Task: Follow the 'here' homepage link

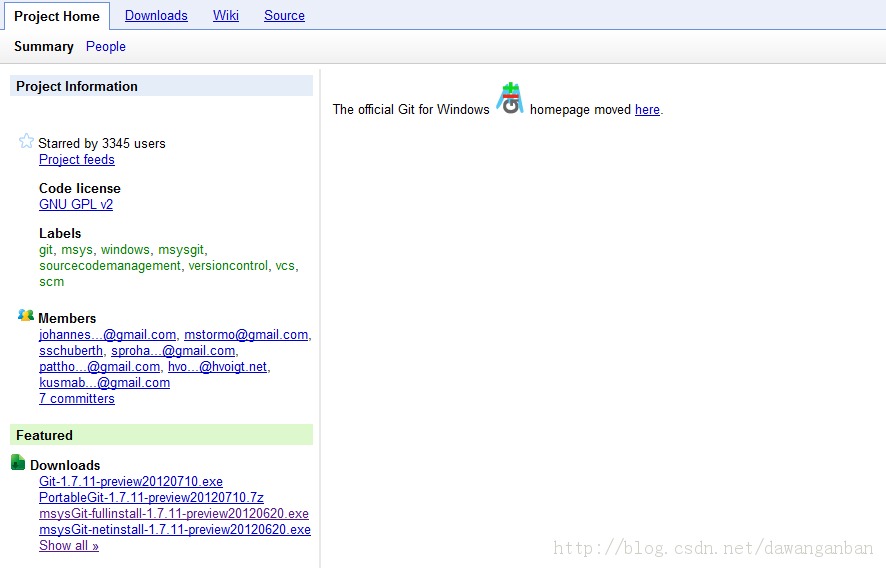Action: pos(647,110)
